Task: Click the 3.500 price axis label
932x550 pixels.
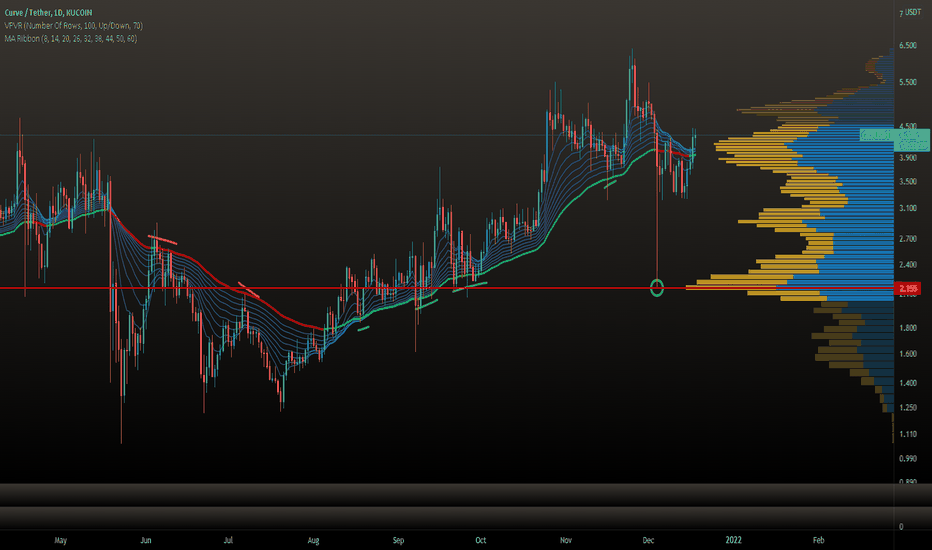Action: coord(908,181)
